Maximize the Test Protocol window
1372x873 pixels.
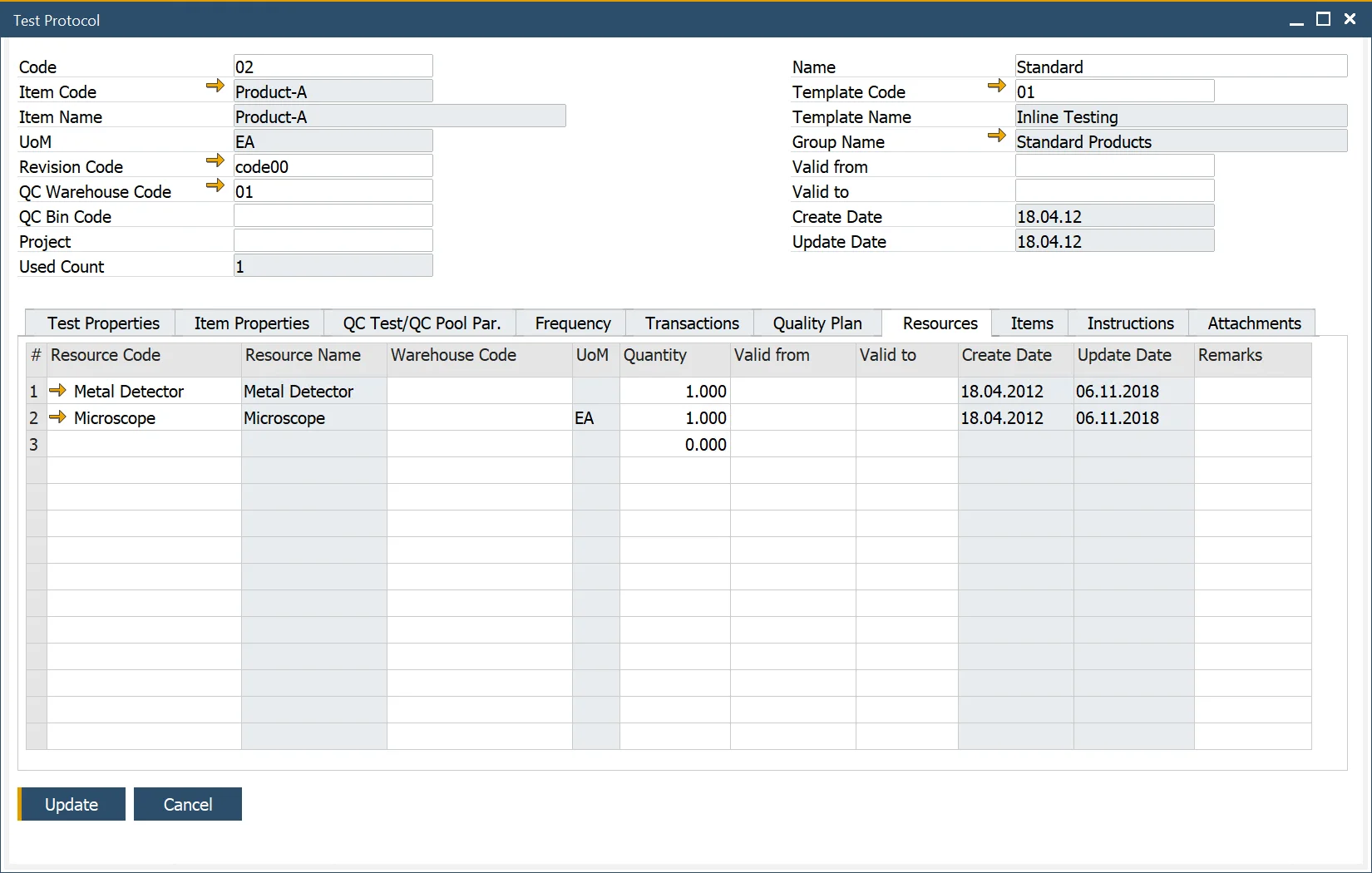click(1323, 19)
